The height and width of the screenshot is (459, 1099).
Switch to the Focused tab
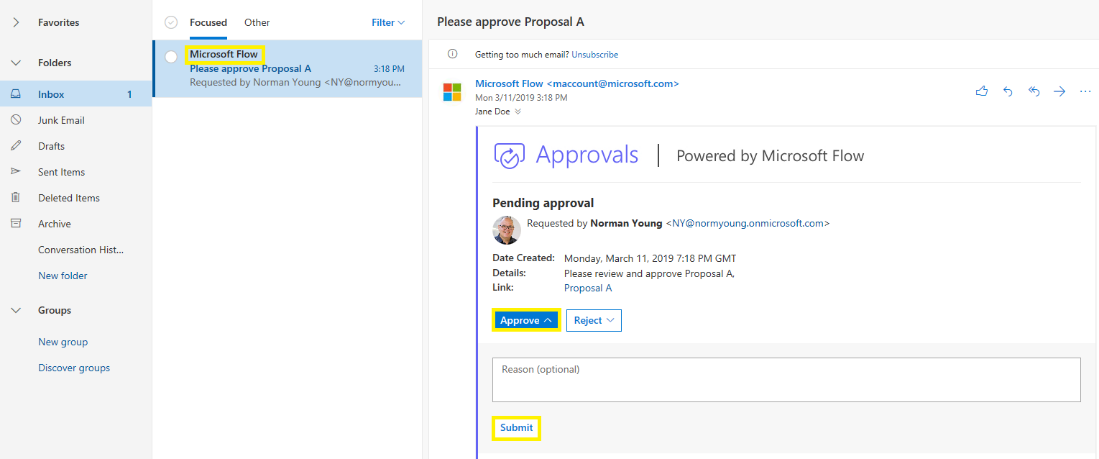pyautogui.click(x=208, y=22)
